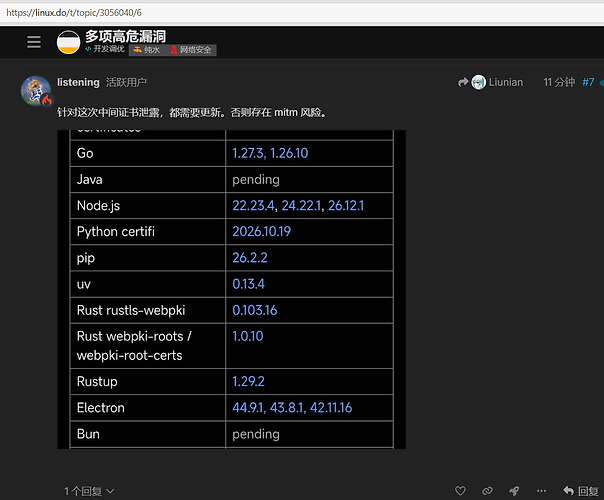Open the 网络安全 tag
The width and height of the screenshot is (604, 500).
pos(191,50)
